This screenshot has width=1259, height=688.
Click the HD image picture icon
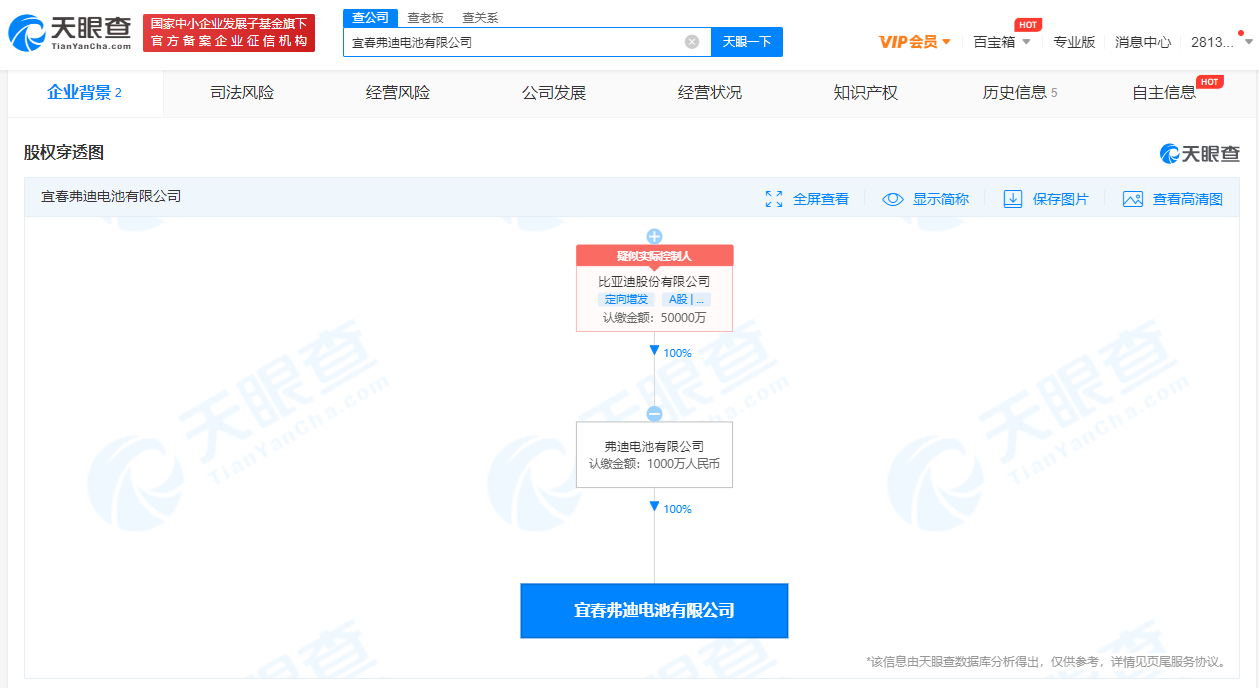click(1132, 199)
